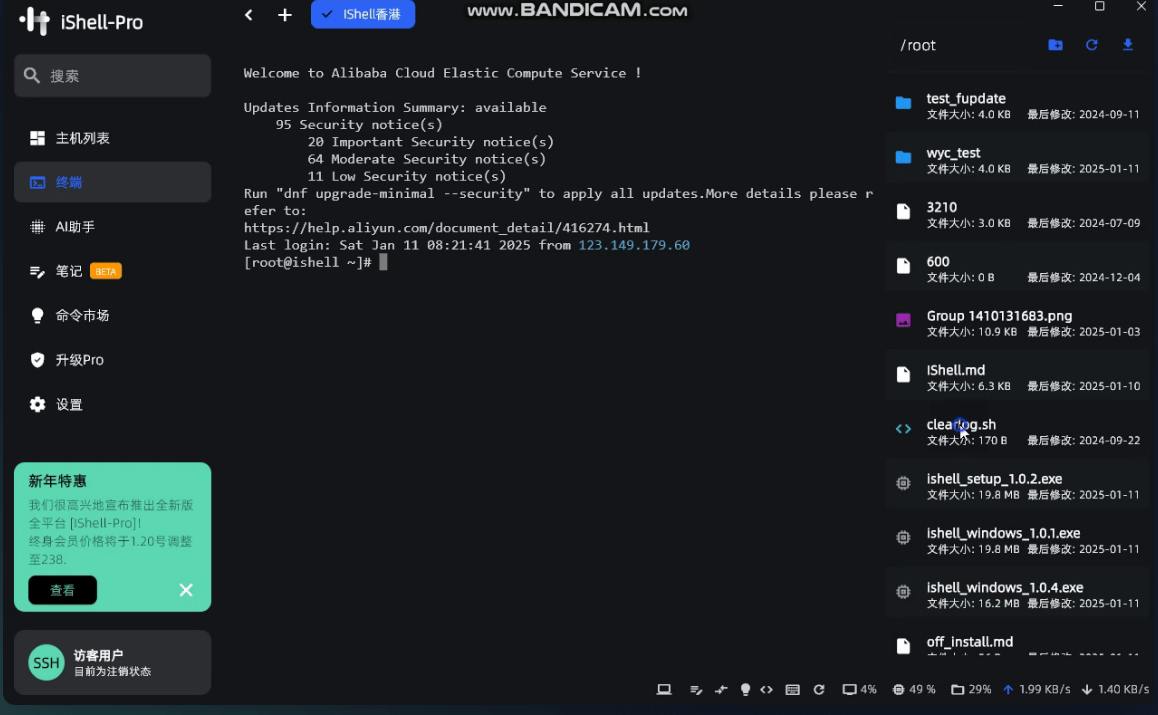Refresh the /root file list
The width and height of the screenshot is (1158, 715).
(x=1092, y=45)
